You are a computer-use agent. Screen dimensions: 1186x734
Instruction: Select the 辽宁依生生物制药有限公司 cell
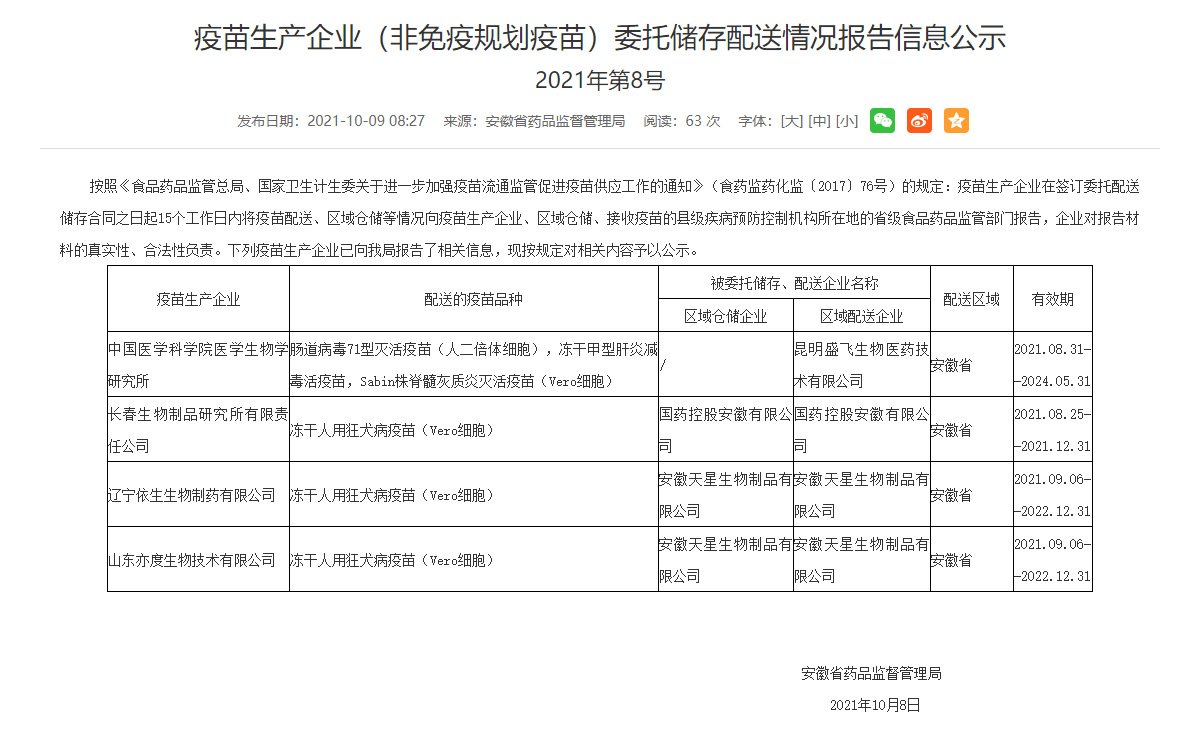192,495
